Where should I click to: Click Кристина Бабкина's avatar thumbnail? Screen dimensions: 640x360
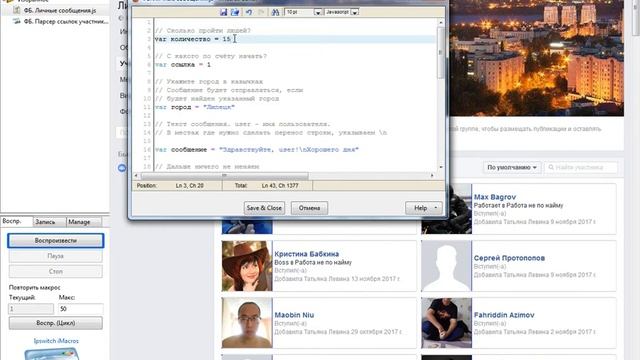click(x=247, y=266)
